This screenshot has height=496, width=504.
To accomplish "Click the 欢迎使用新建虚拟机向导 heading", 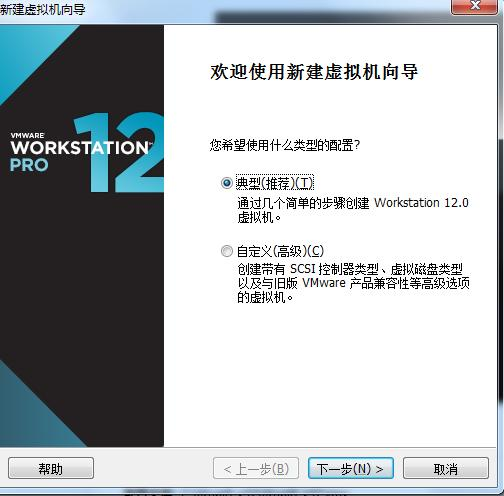I will (314, 72).
